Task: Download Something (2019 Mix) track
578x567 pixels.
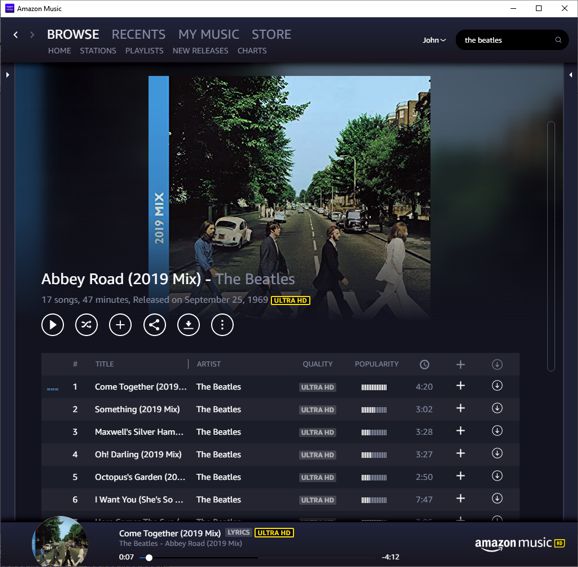Action: point(497,408)
